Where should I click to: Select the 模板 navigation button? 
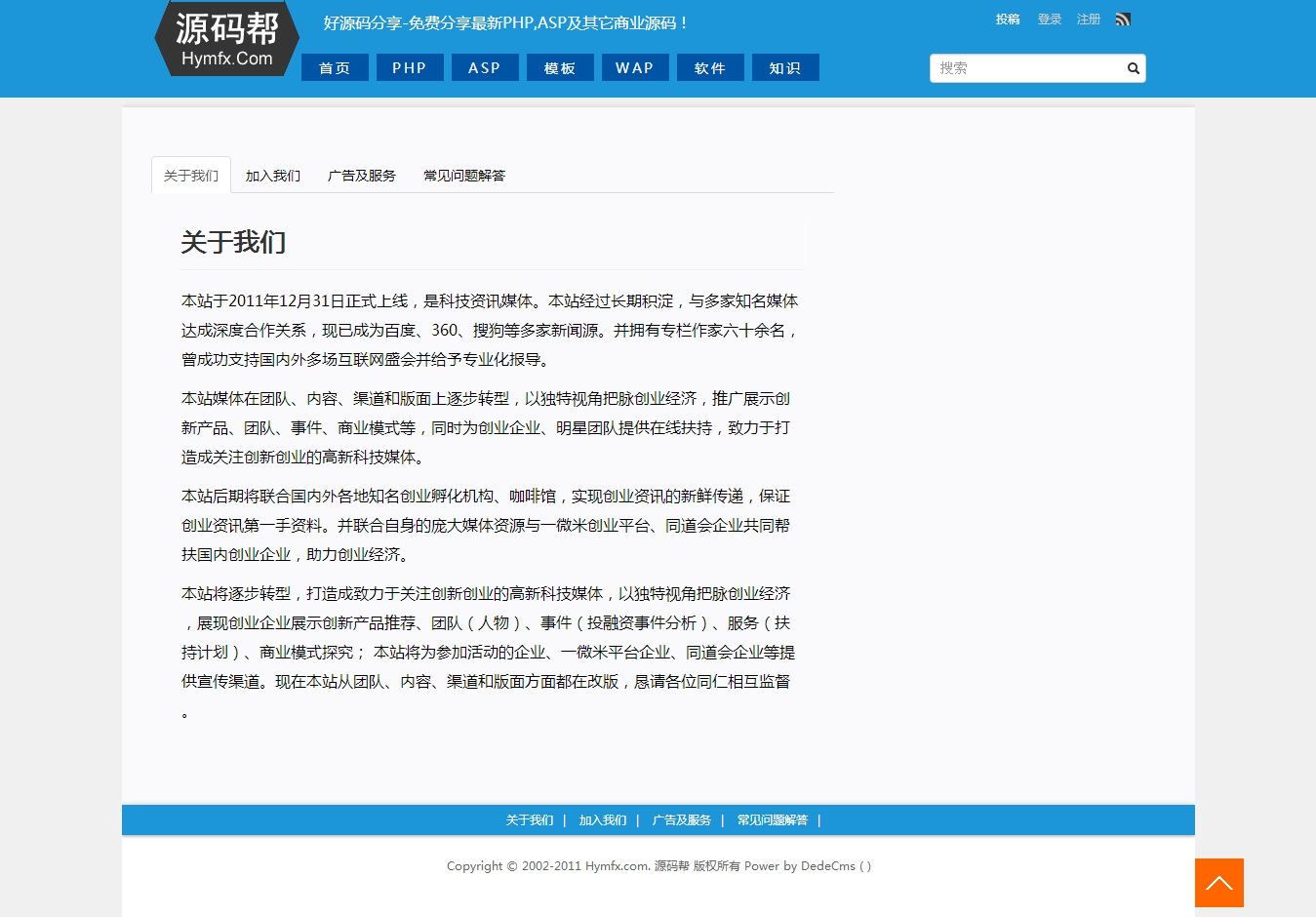coord(560,68)
